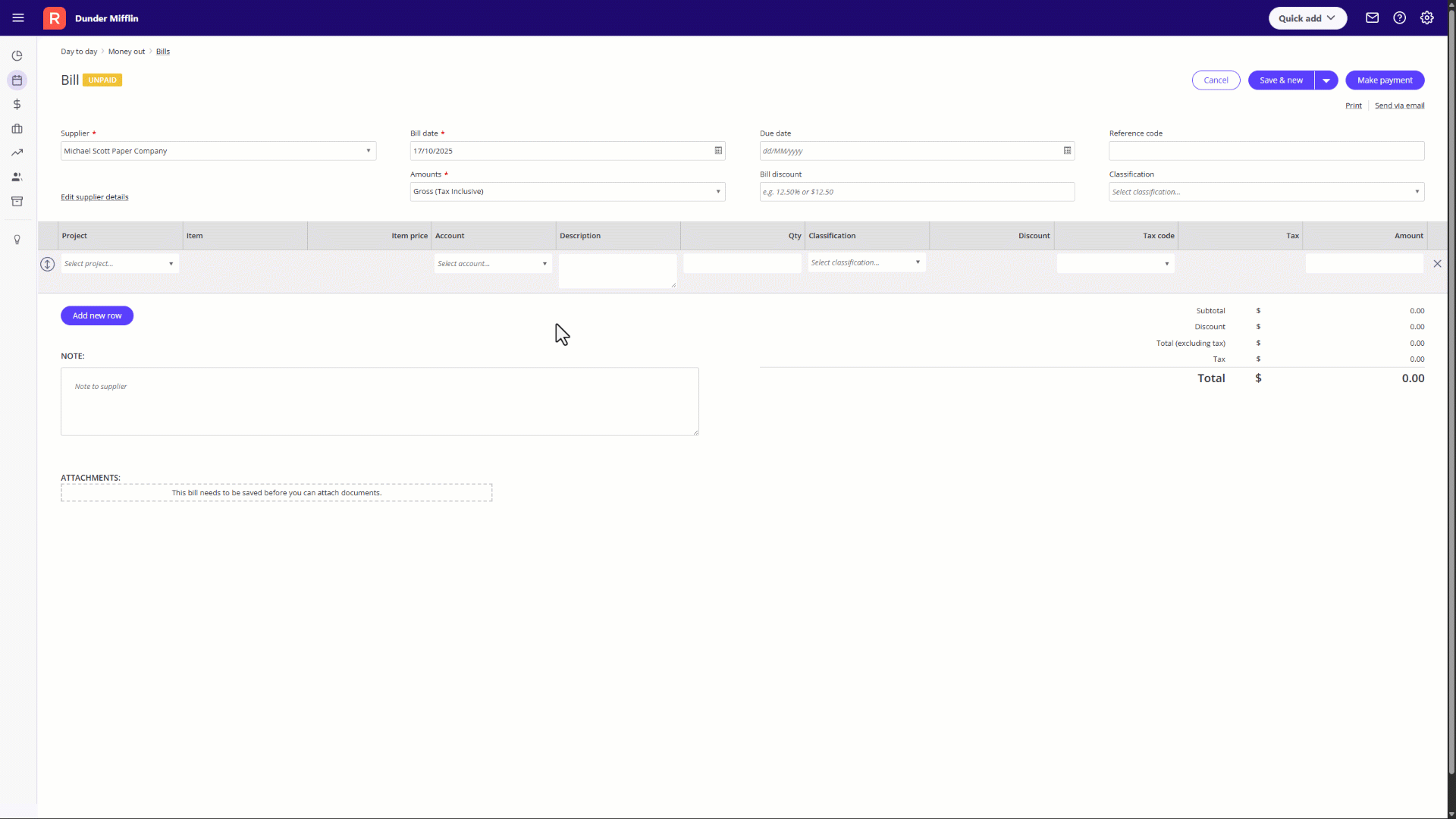This screenshot has height=819, width=1456.
Task: Open the hamburger menu
Action: click(18, 18)
